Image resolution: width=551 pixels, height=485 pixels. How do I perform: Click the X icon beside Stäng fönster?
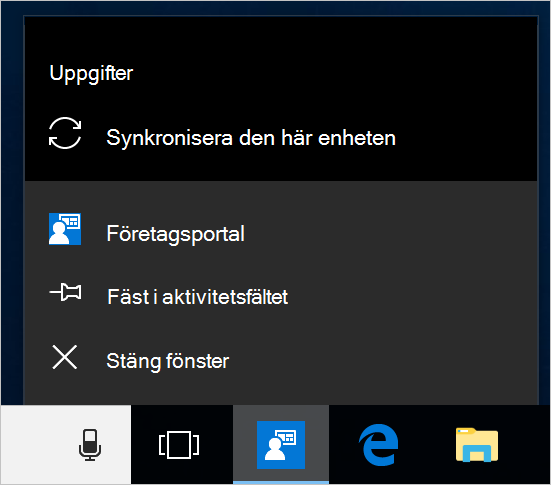[65, 357]
